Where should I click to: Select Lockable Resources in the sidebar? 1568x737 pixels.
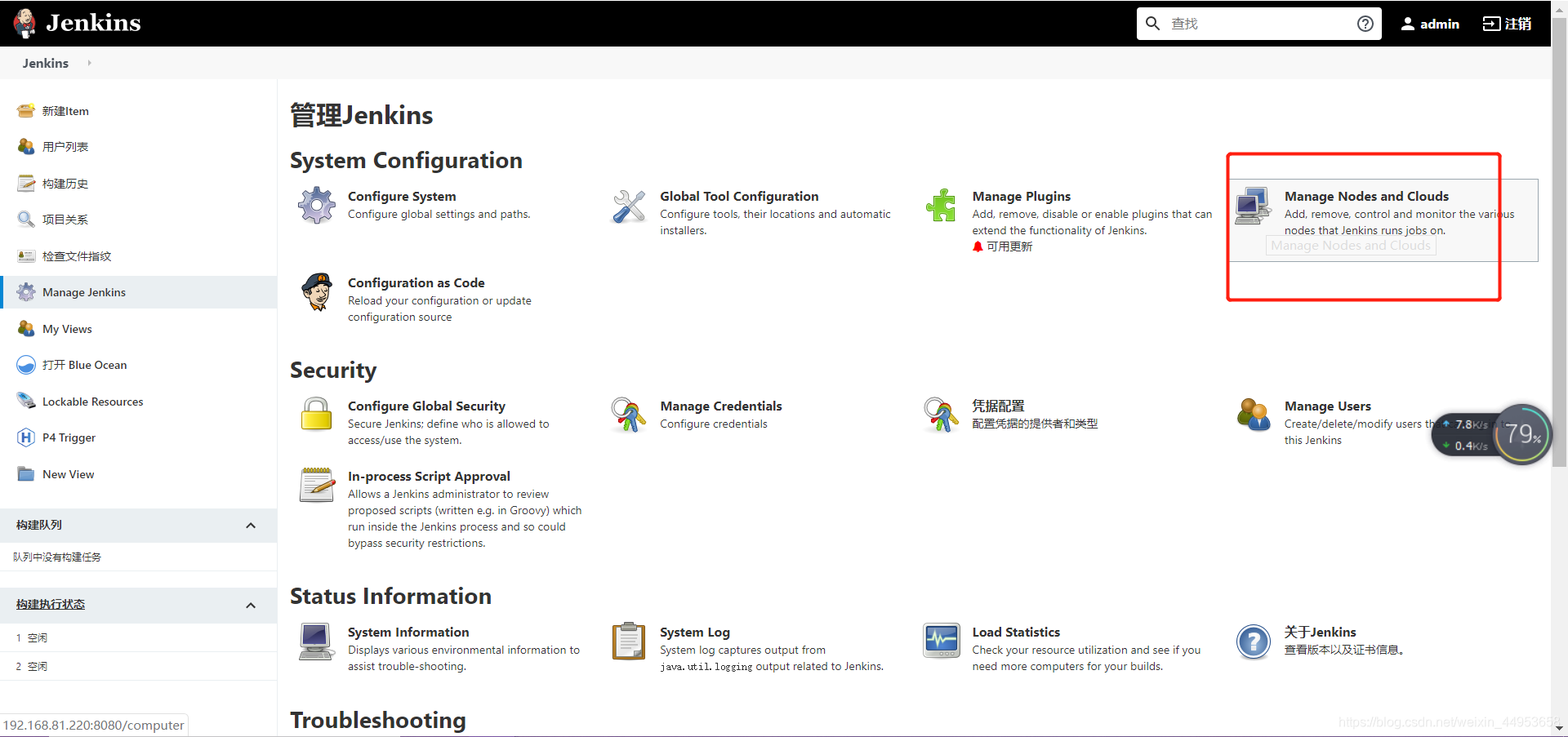point(93,402)
